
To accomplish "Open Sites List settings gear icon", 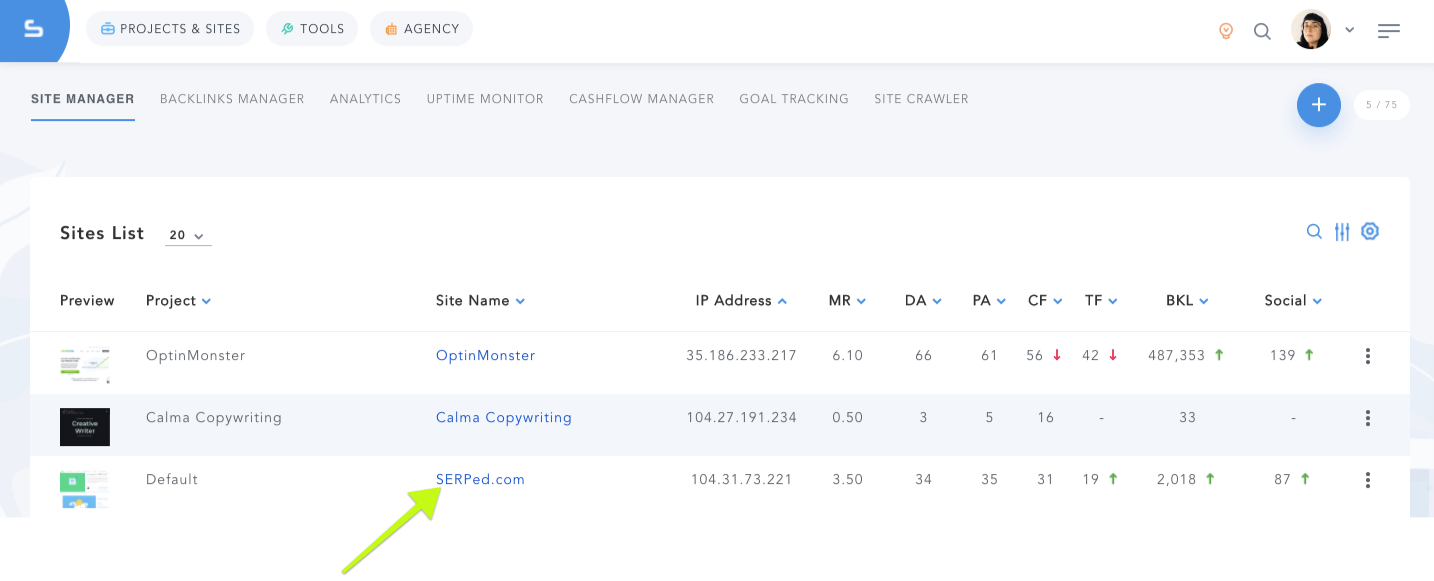I will pos(1370,232).
